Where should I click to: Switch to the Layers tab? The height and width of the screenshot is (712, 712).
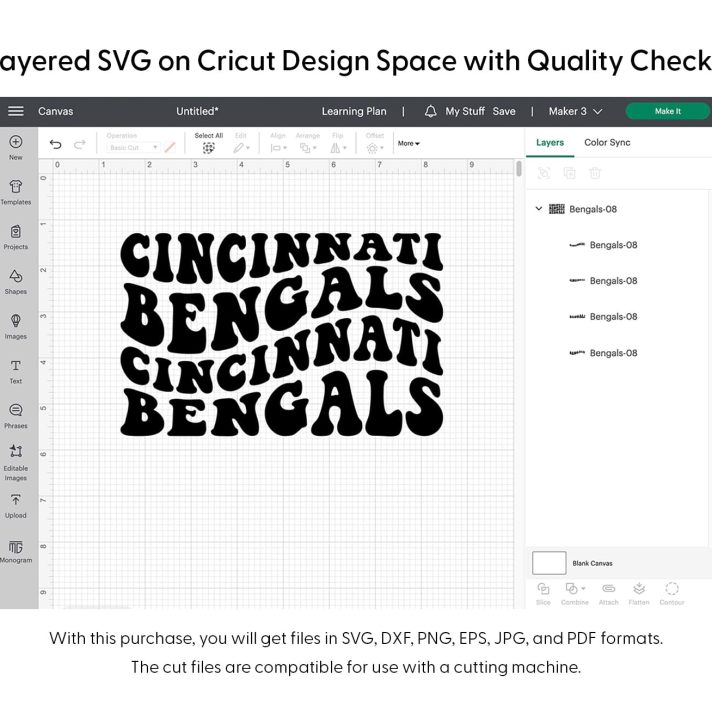click(550, 143)
